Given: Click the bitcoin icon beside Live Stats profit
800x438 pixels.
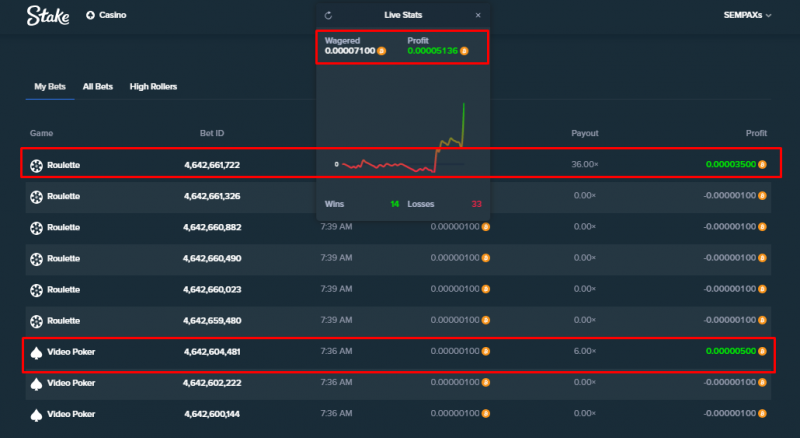Looking at the screenshot, I should tap(464, 51).
